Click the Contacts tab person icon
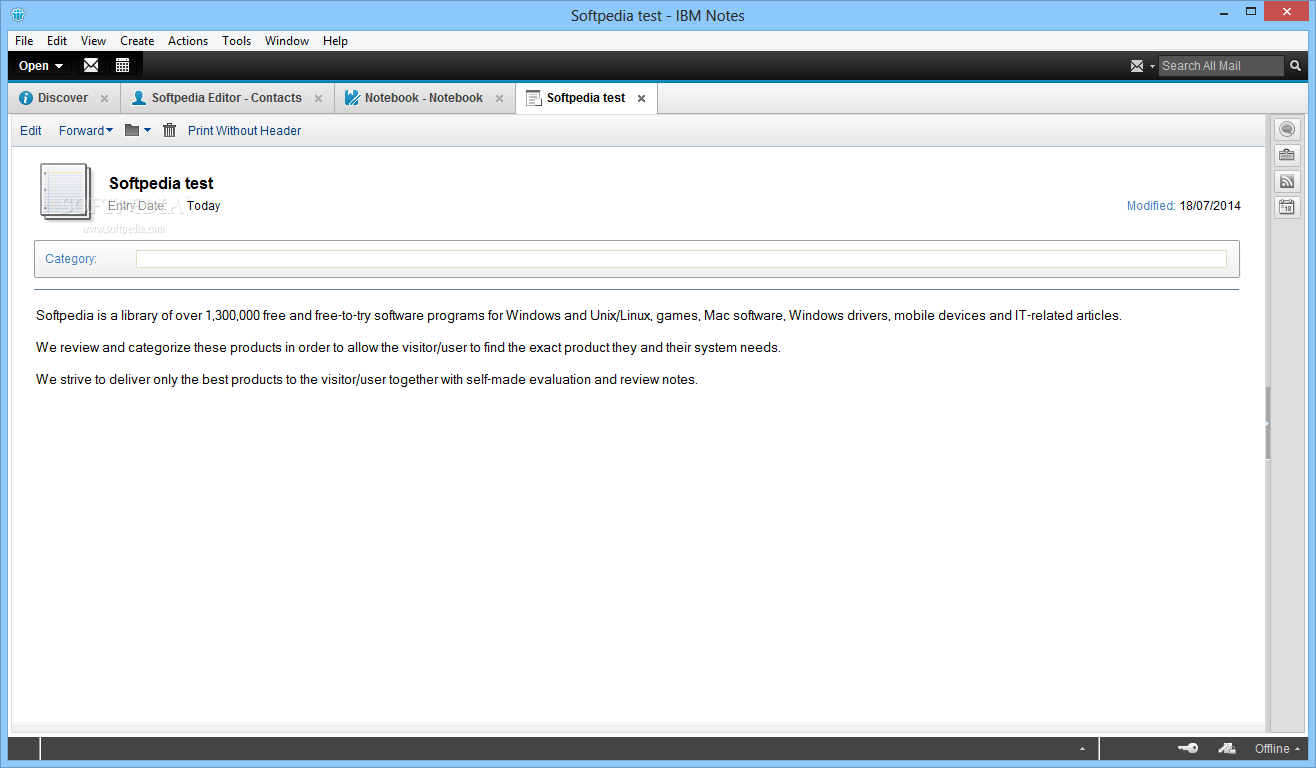Image resolution: width=1316 pixels, height=768 pixels. click(x=139, y=98)
